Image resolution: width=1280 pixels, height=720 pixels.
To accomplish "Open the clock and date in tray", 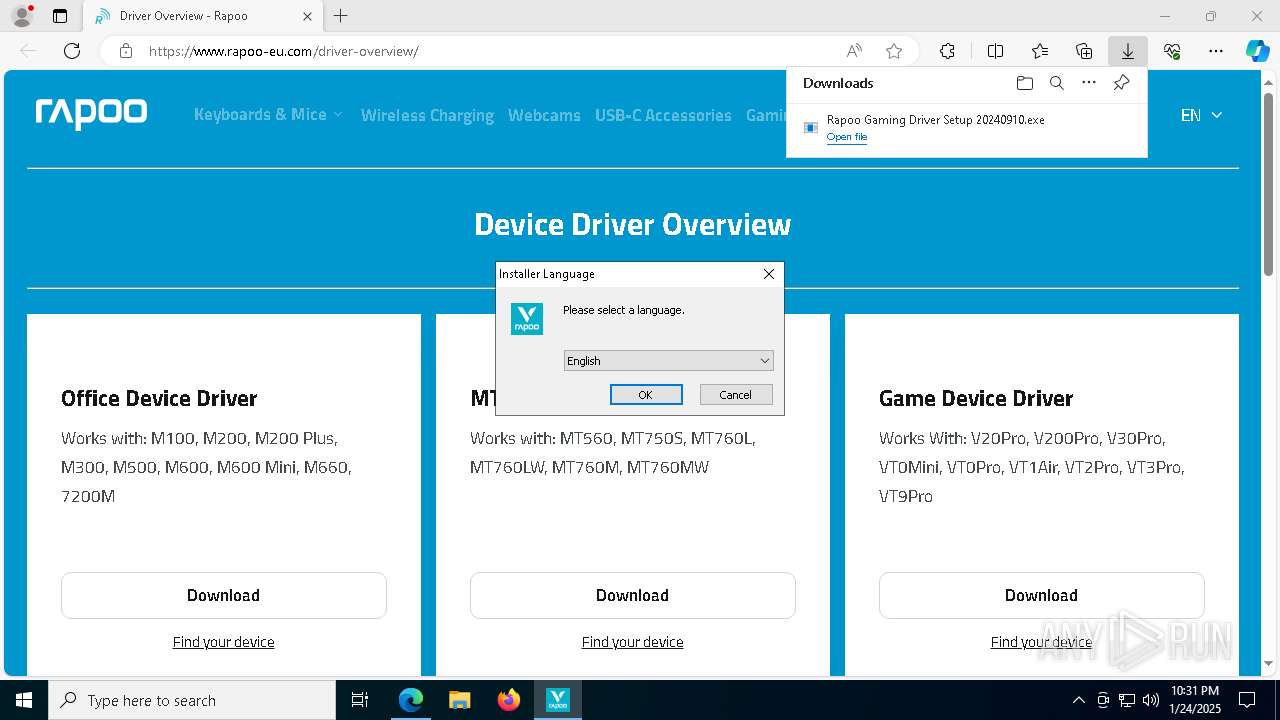I will 1195,700.
